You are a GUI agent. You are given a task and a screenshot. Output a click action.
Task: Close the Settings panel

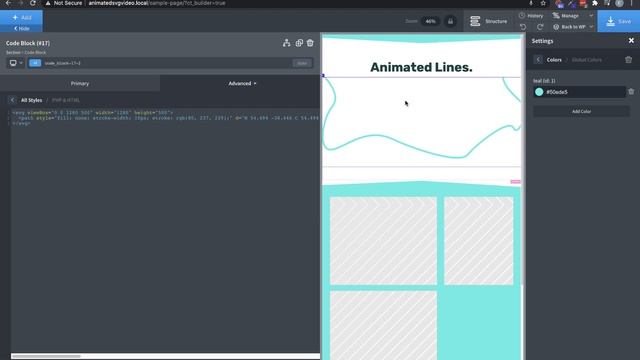[x=631, y=41]
